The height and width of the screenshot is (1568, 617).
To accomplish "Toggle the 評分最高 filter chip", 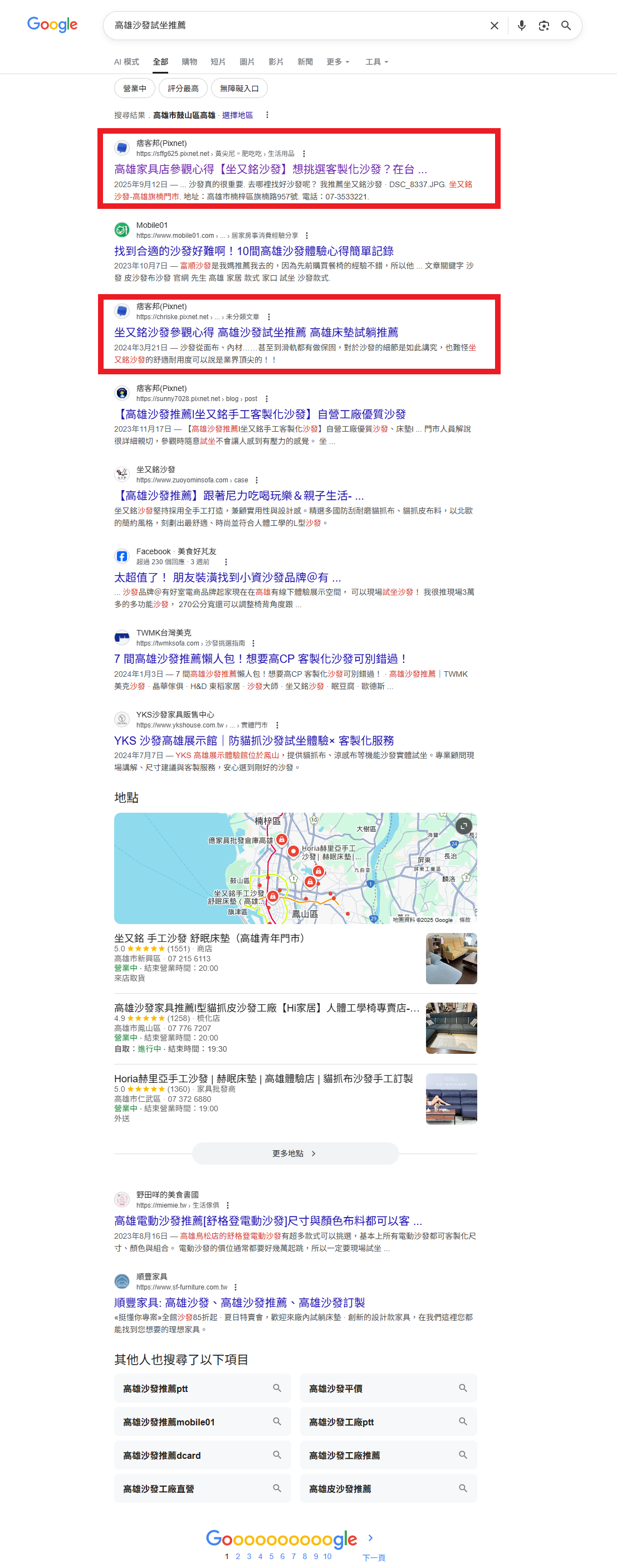I will (183, 89).
